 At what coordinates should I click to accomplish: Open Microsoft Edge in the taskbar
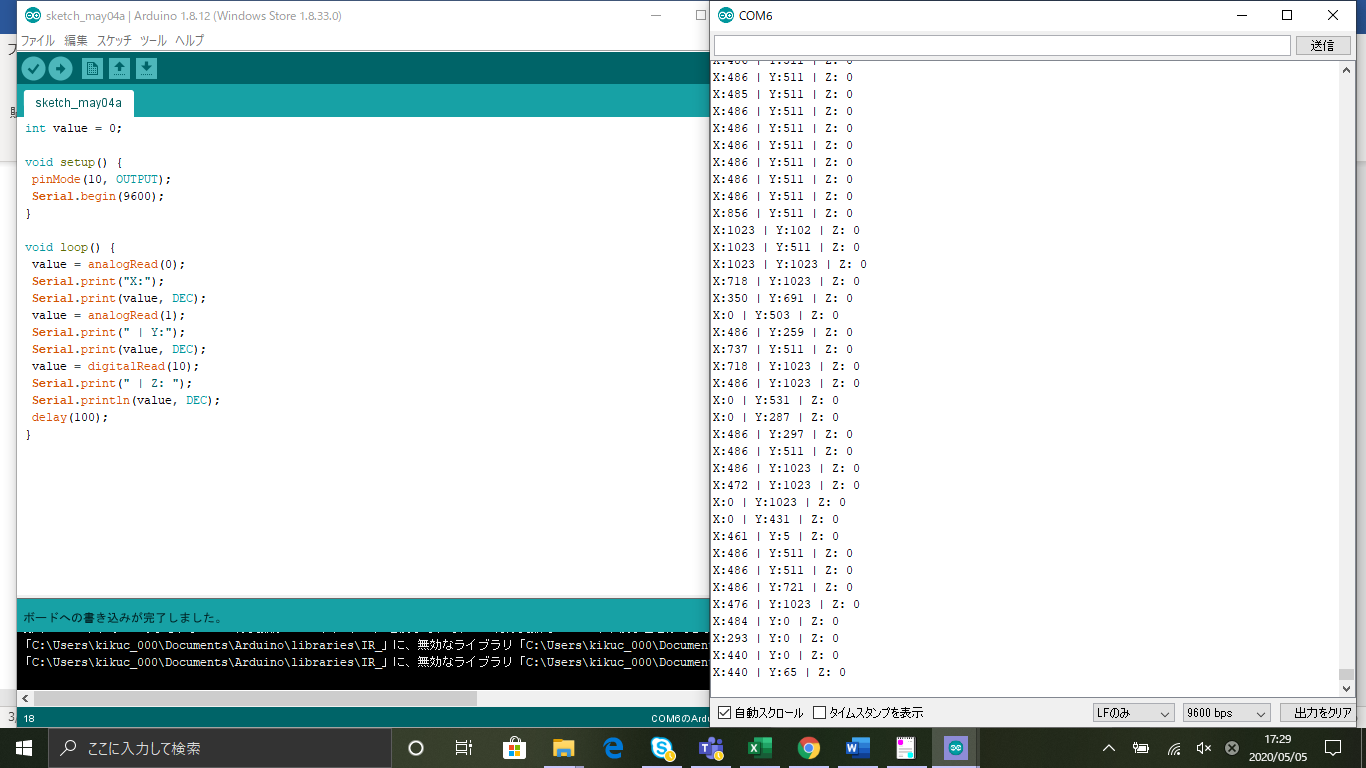coord(613,748)
